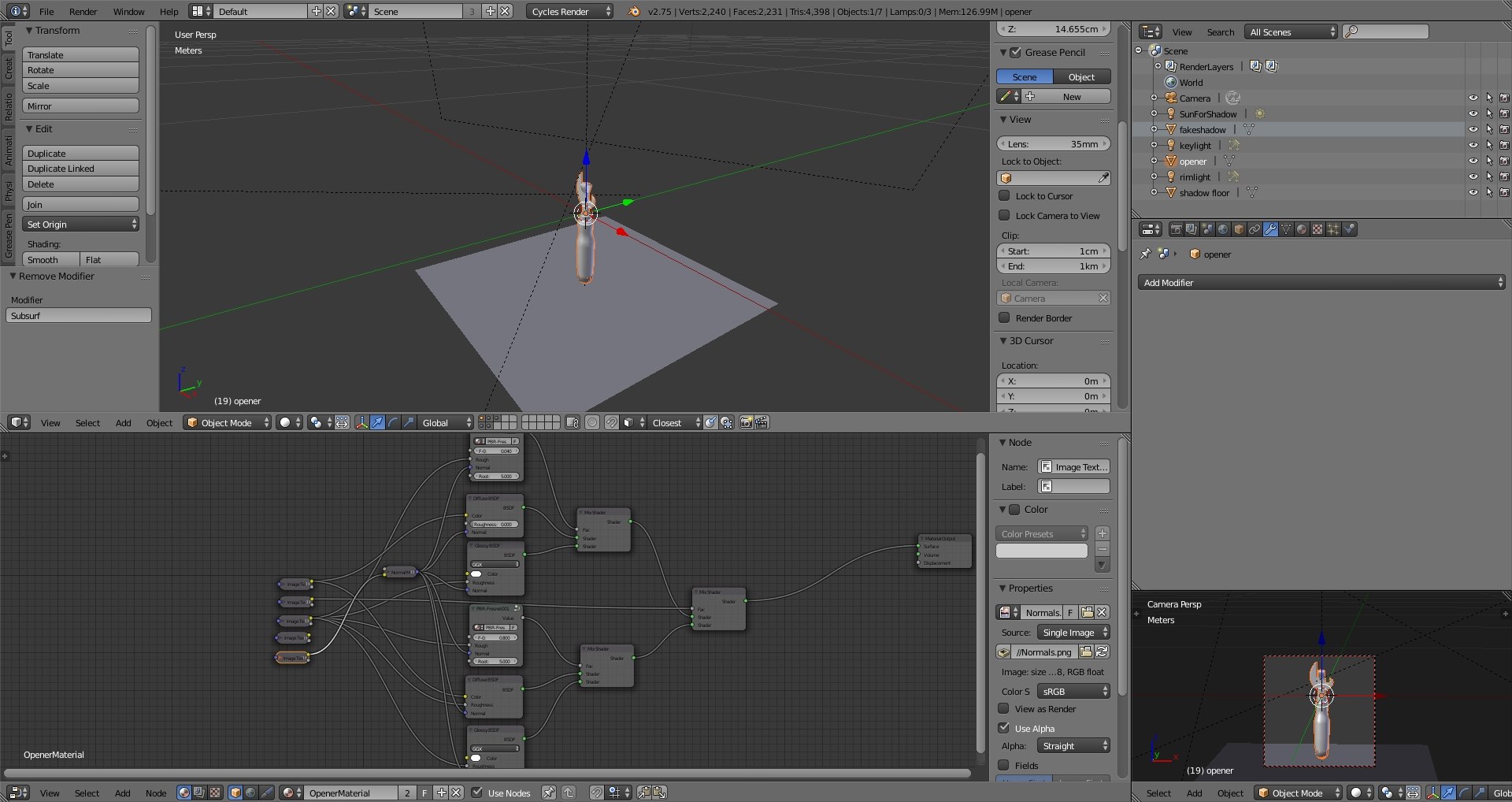Open the Object Constraints chain-link tab
This screenshot has width=1512, height=802.
coord(1254,229)
